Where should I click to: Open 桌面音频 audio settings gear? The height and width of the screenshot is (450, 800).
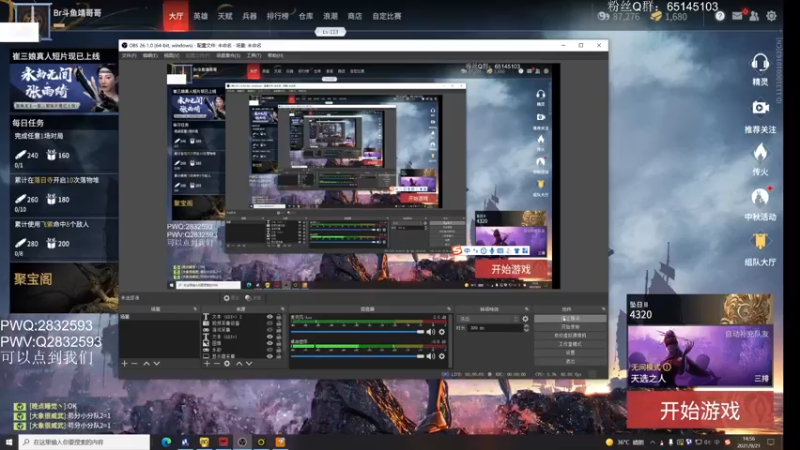coord(442,356)
